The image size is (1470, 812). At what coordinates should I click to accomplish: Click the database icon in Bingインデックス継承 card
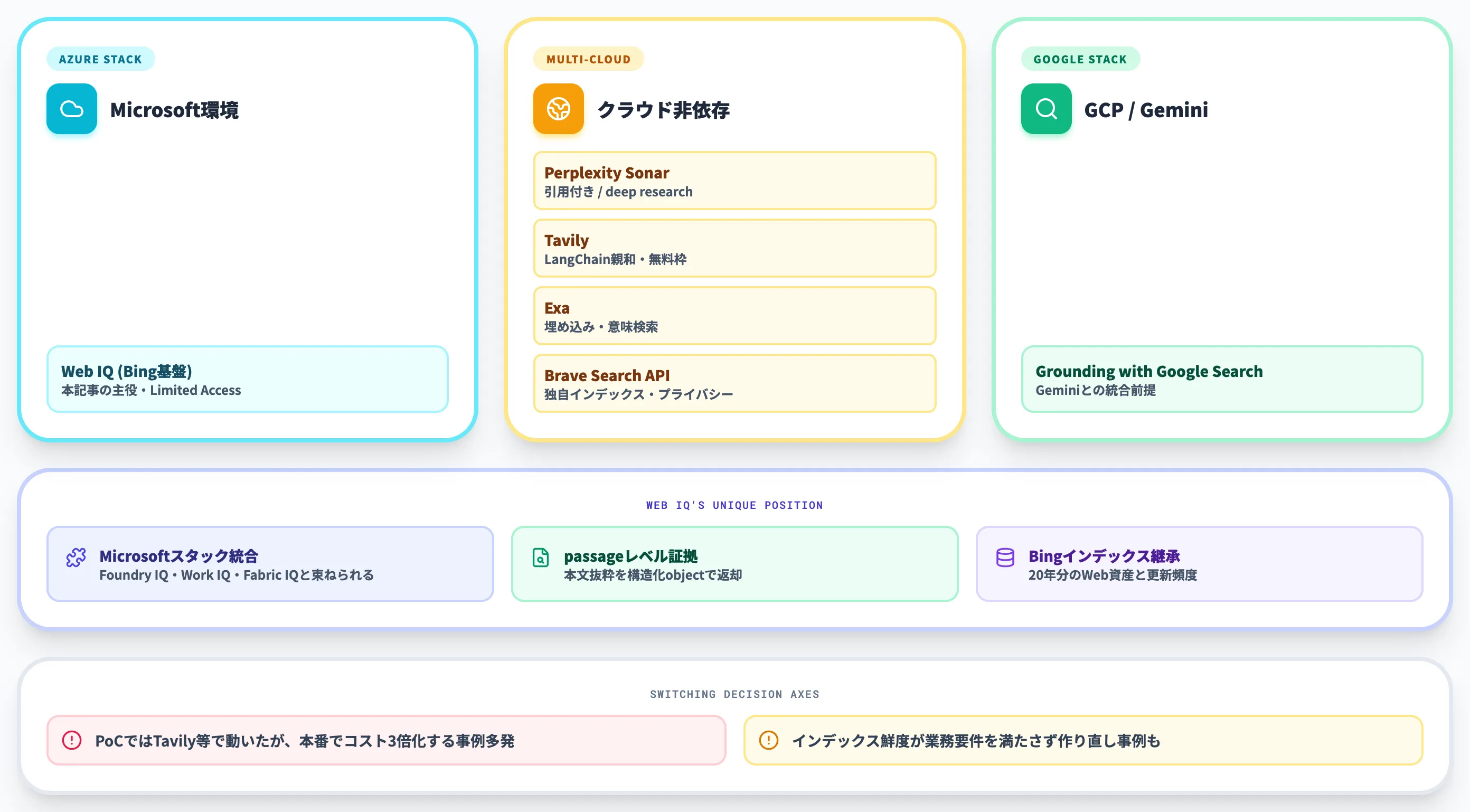pyautogui.click(x=1005, y=558)
